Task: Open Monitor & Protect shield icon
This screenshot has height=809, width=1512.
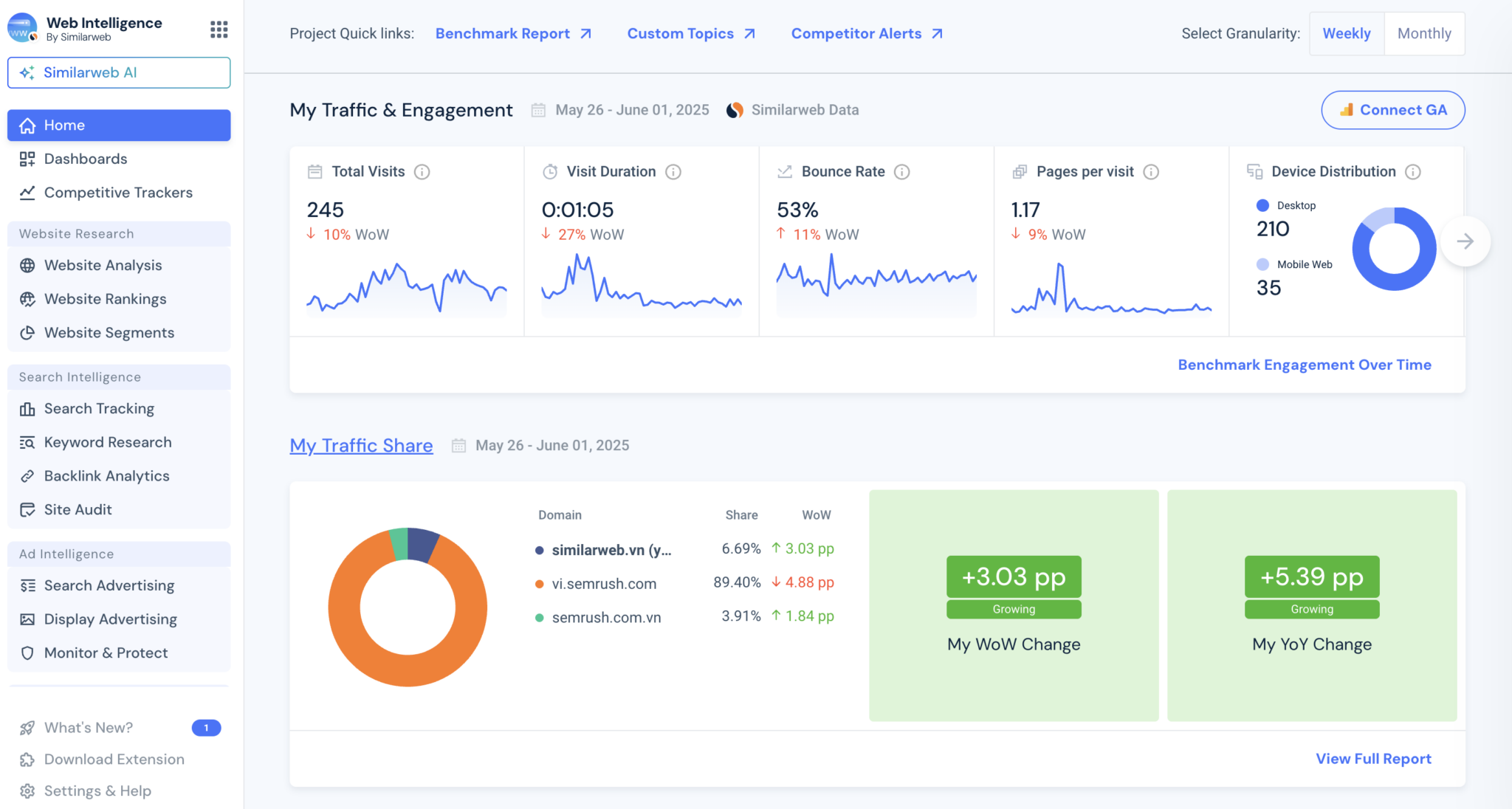Action: (x=27, y=653)
